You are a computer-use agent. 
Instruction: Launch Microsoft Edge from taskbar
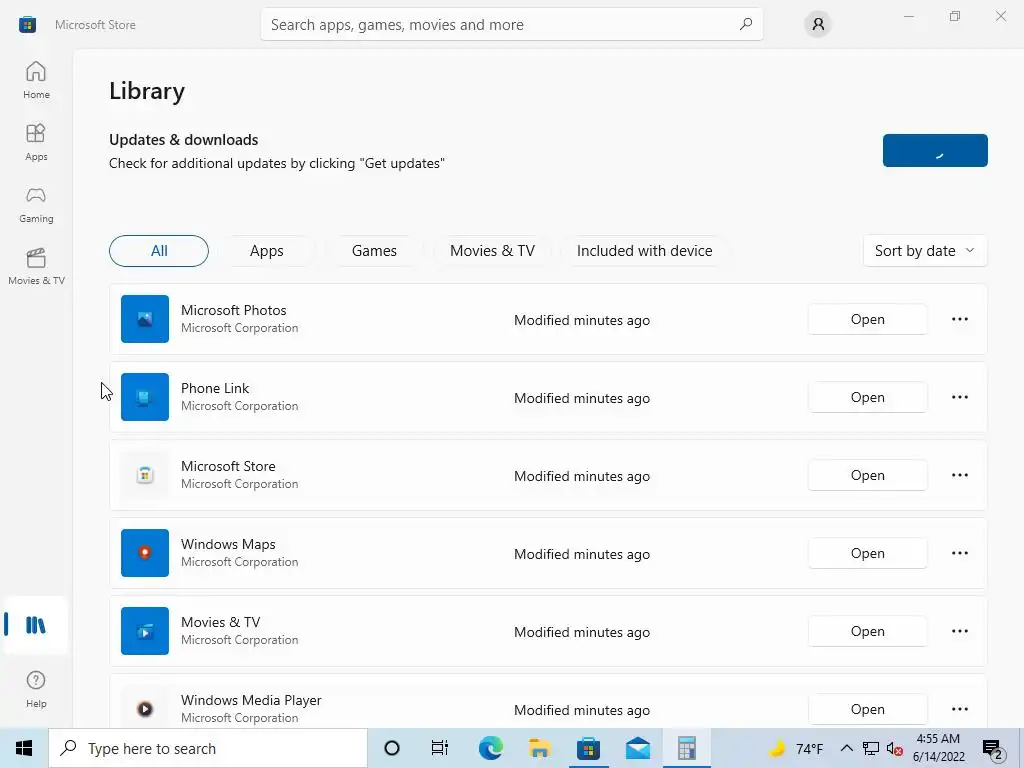[x=490, y=748]
